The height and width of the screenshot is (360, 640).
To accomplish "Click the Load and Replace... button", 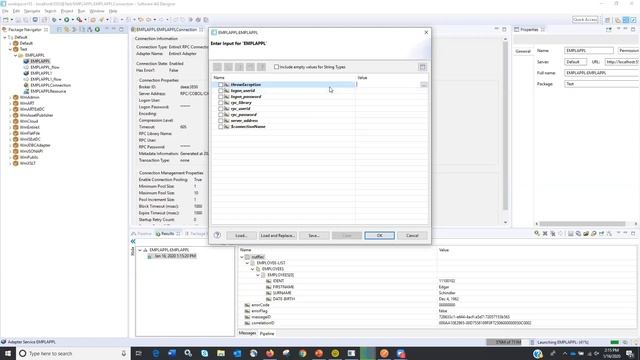I will (278, 236).
